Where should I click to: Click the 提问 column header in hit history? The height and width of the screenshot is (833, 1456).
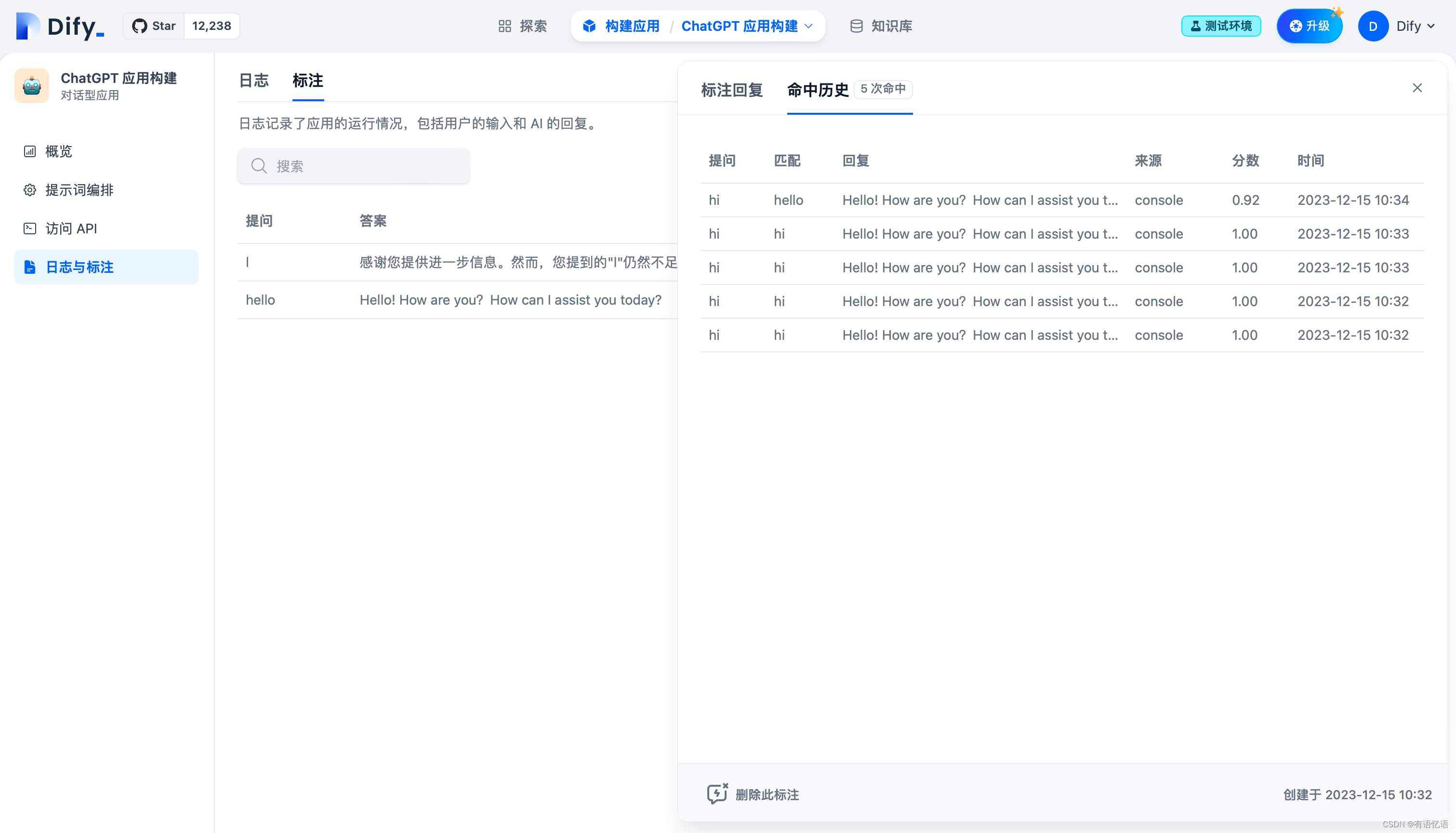(x=722, y=161)
